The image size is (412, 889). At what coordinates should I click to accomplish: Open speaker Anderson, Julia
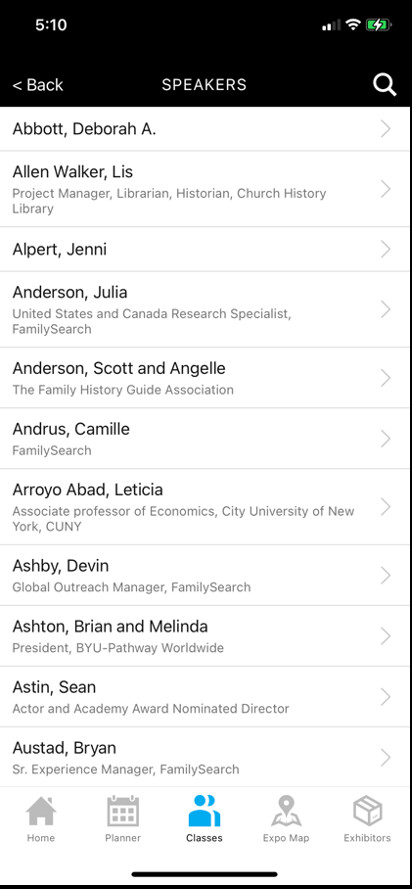(x=206, y=310)
